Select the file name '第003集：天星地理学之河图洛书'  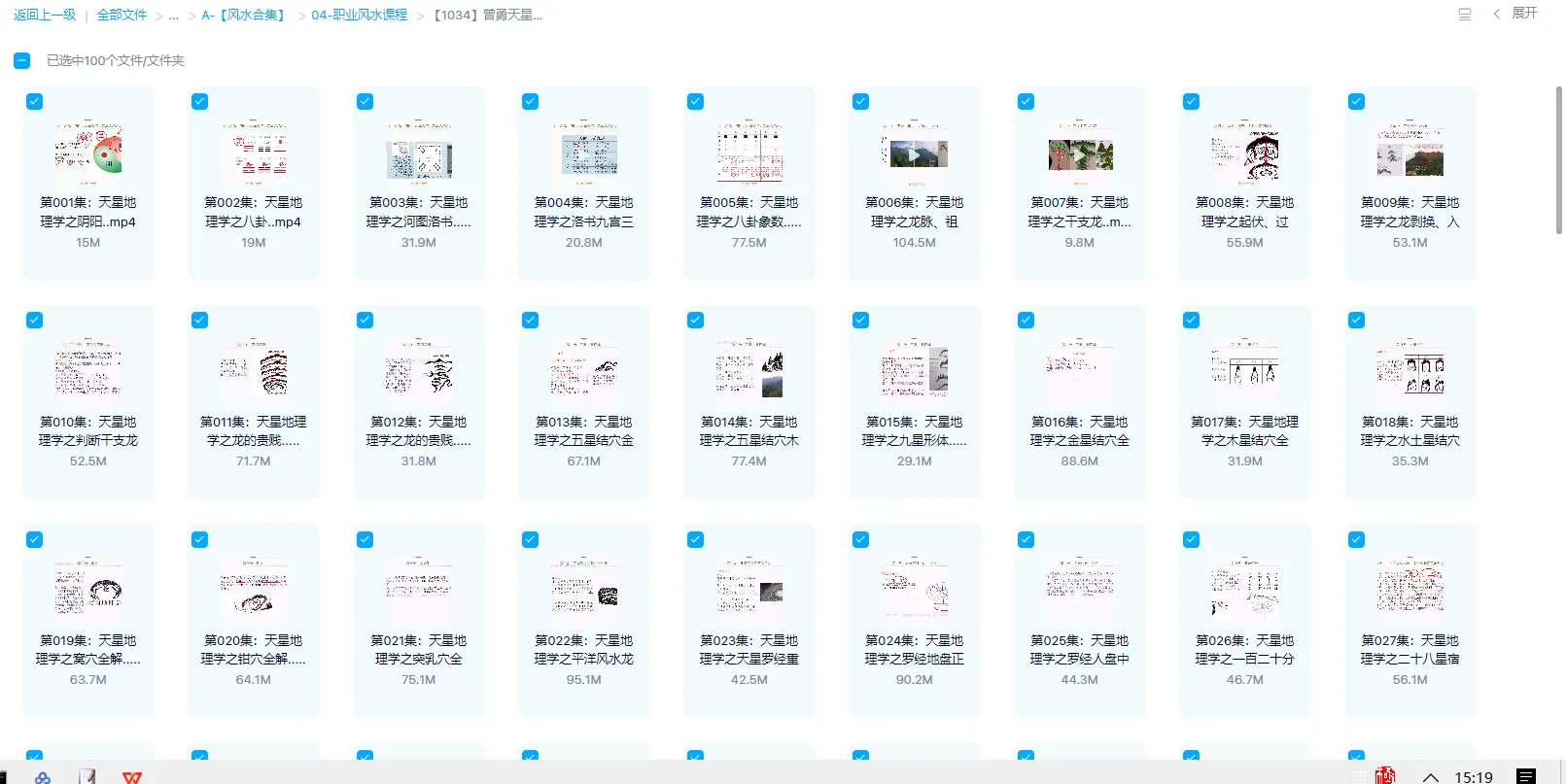(x=419, y=212)
